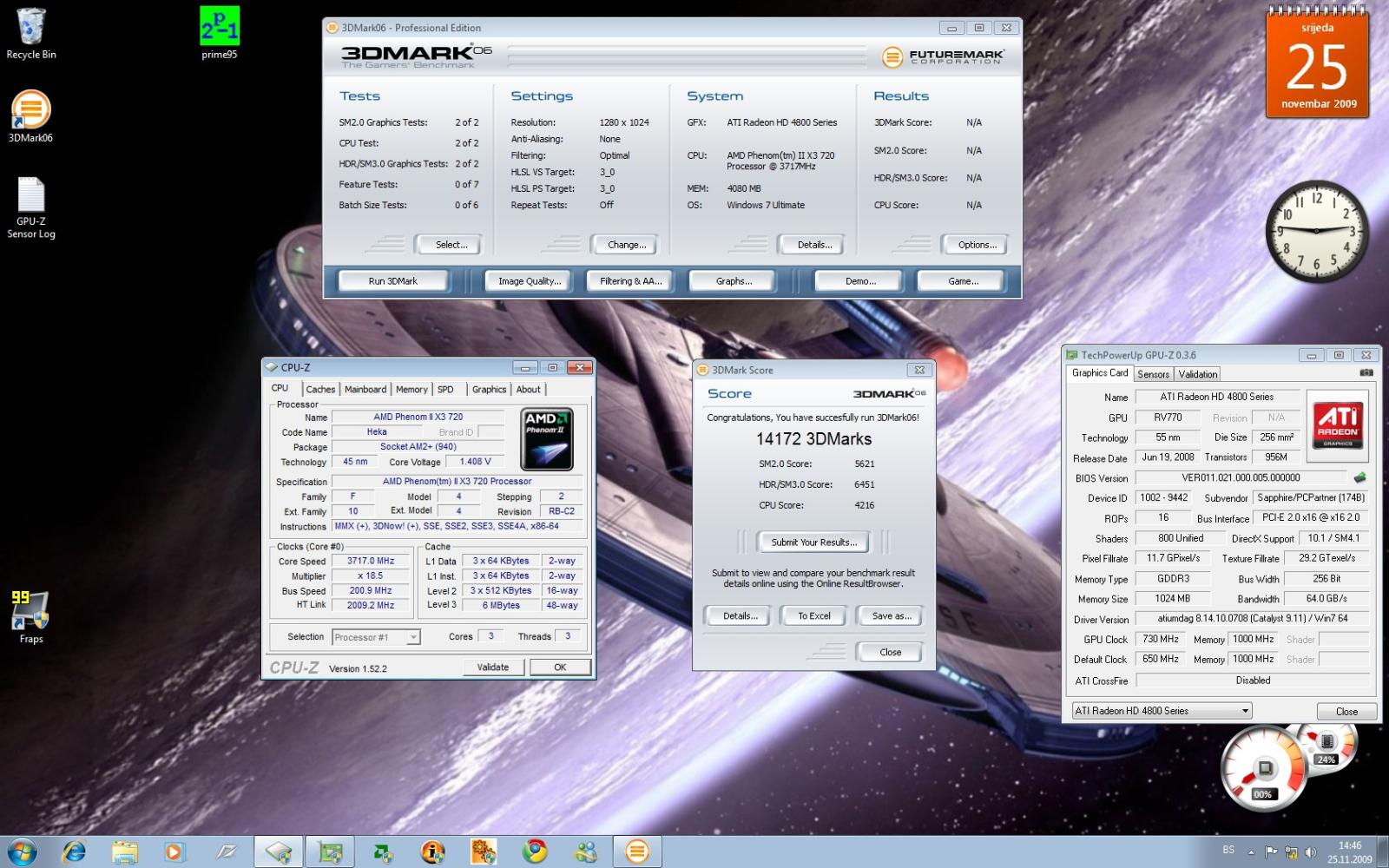Click Details... in the 3DMark Score window
The image size is (1389, 868).
pyautogui.click(x=740, y=616)
